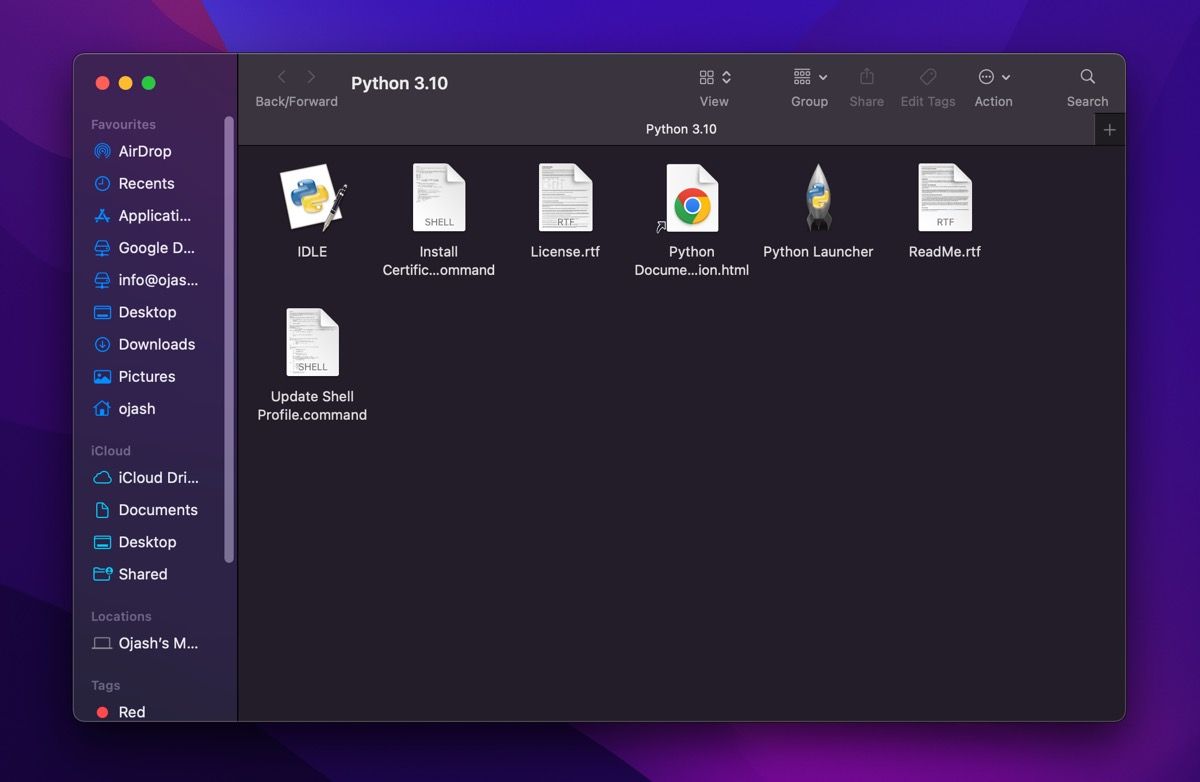The width and height of the screenshot is (1200, 782).
Task: Switch to the Python 3.10 tab
Action: coord(681,129)
